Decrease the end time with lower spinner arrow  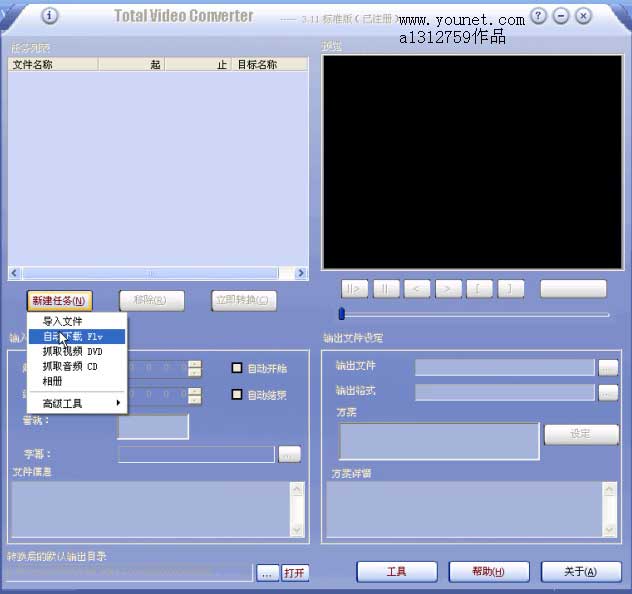[x=195, y=399]
